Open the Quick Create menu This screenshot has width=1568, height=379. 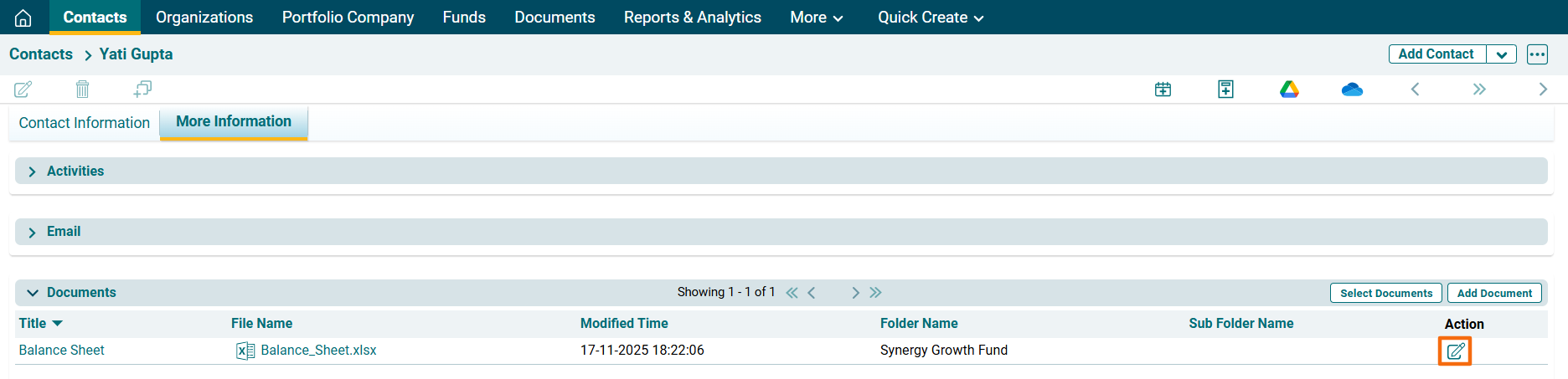point(930,18)
